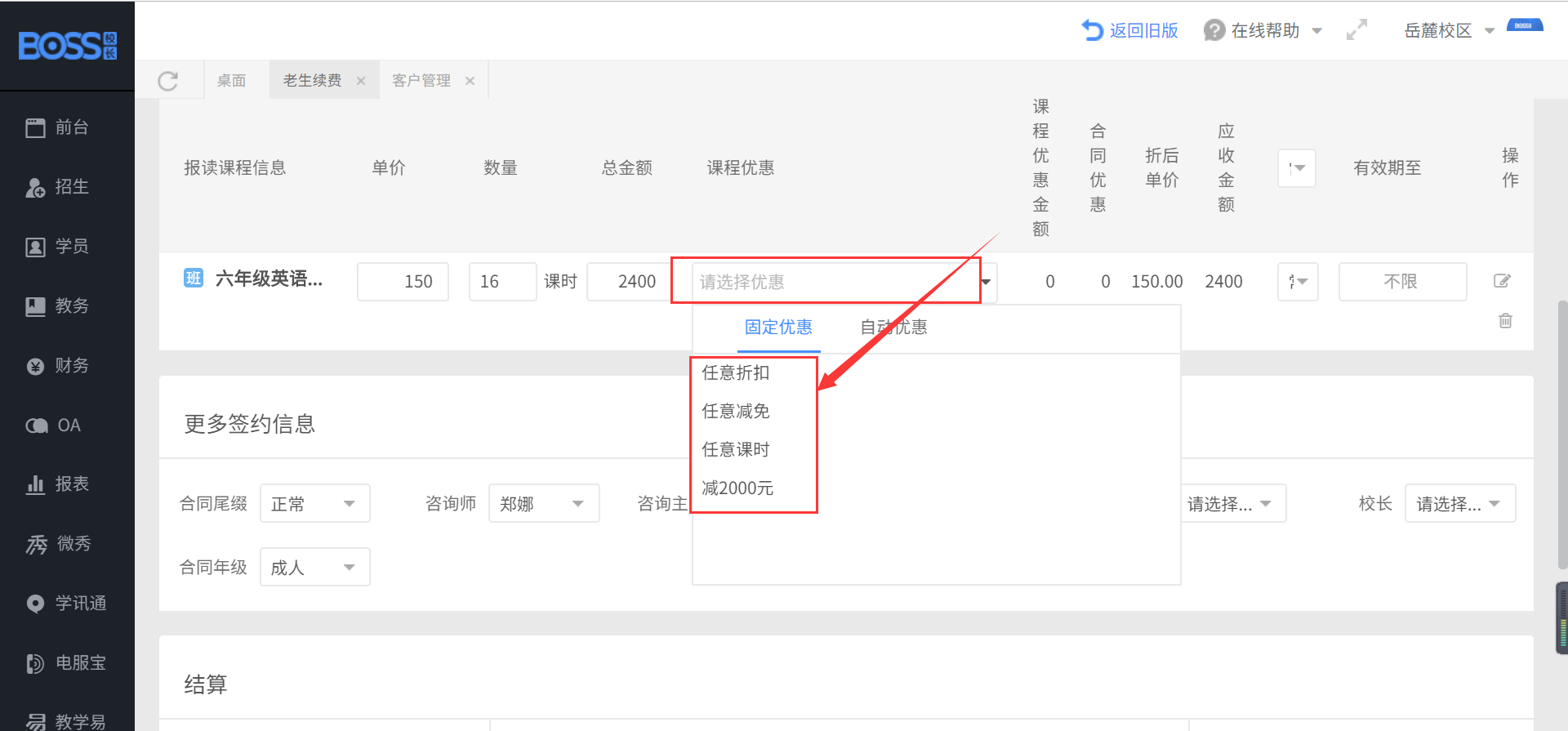1568x731 pixels.
Task: Switch to the 客户管理 tab
Action: 421,80
